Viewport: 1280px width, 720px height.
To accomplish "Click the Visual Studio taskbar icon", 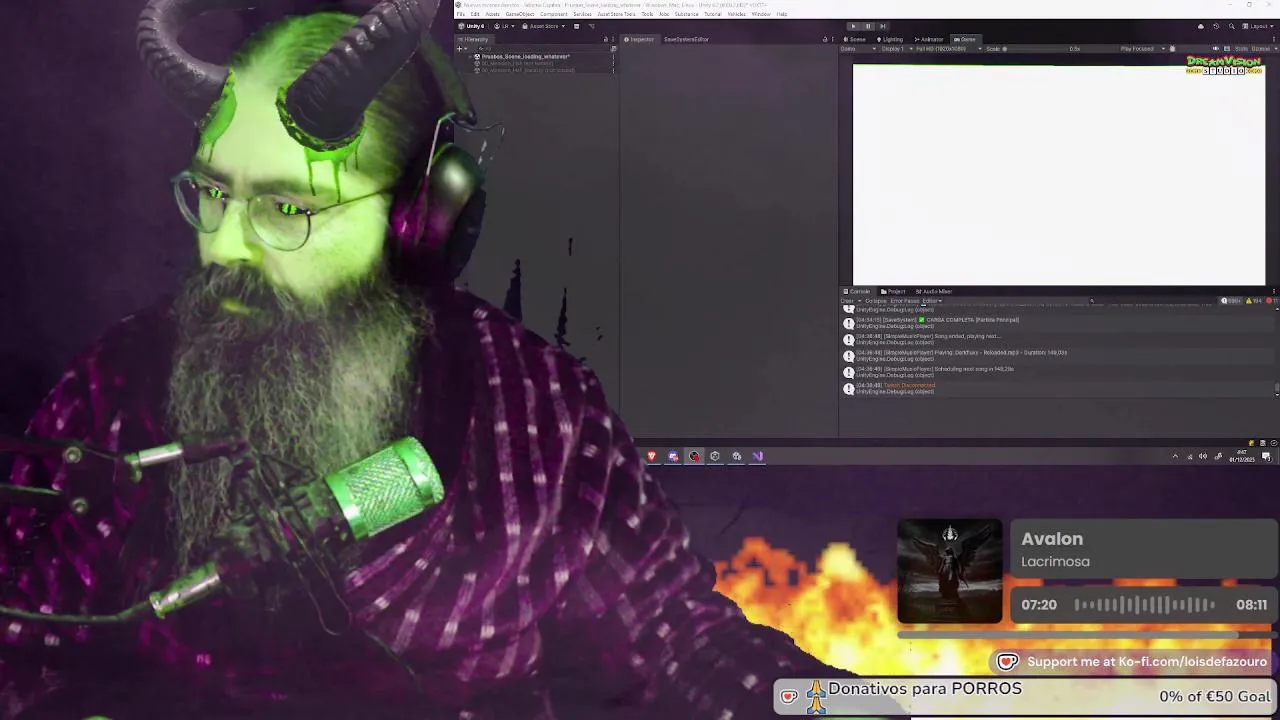I will (758, 456).
